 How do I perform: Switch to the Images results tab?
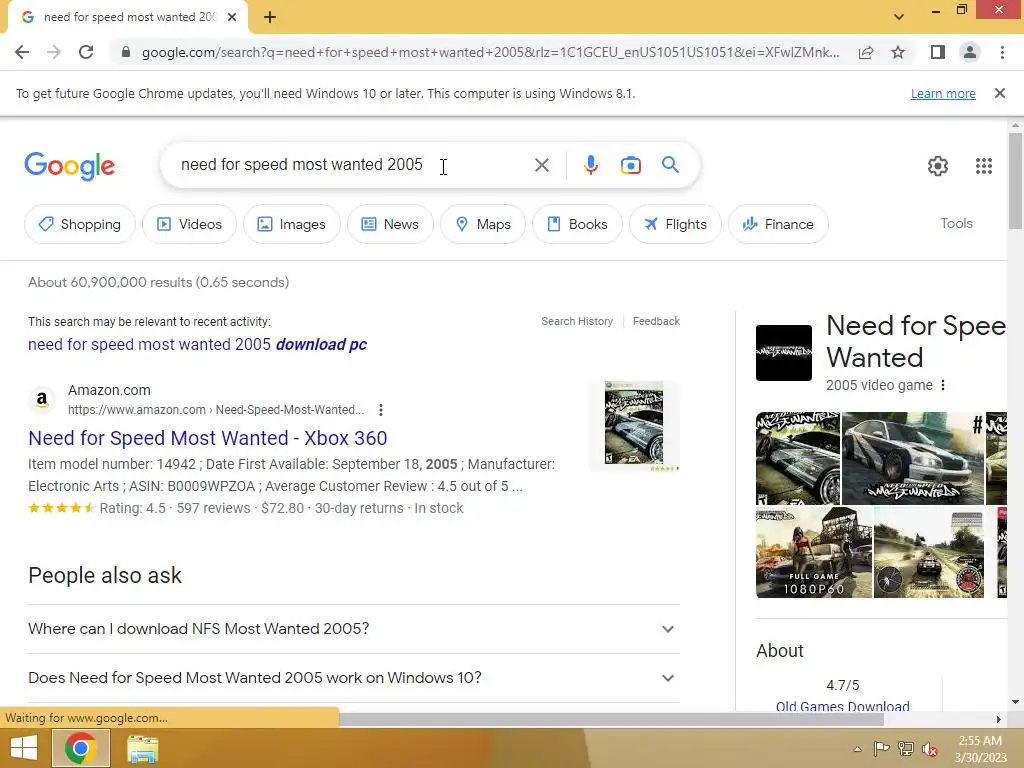click(291, 224)
